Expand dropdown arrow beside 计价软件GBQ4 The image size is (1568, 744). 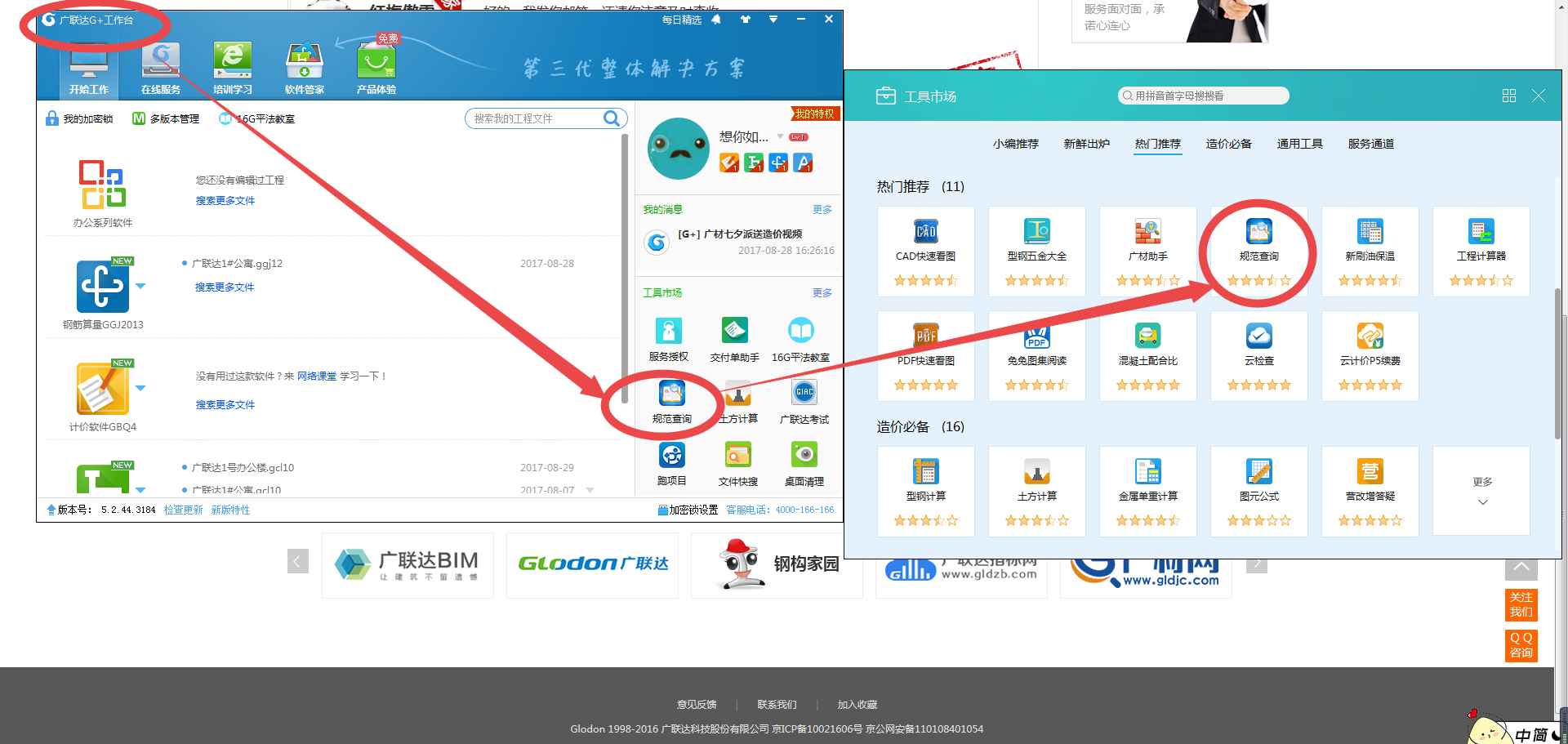coord(140,388)
